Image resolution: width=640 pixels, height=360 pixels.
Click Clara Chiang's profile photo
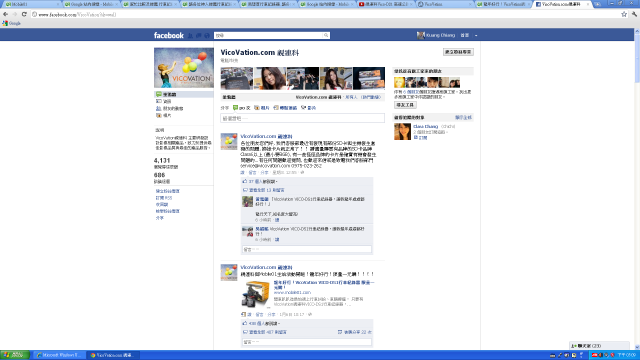coord(402,132)
